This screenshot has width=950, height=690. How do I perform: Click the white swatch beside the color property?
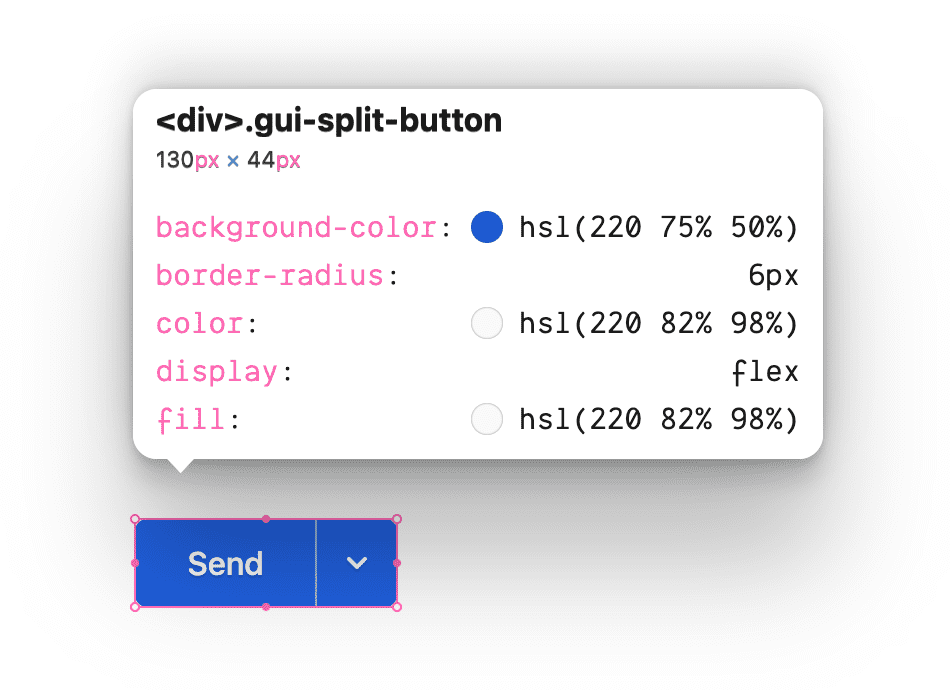487,323
